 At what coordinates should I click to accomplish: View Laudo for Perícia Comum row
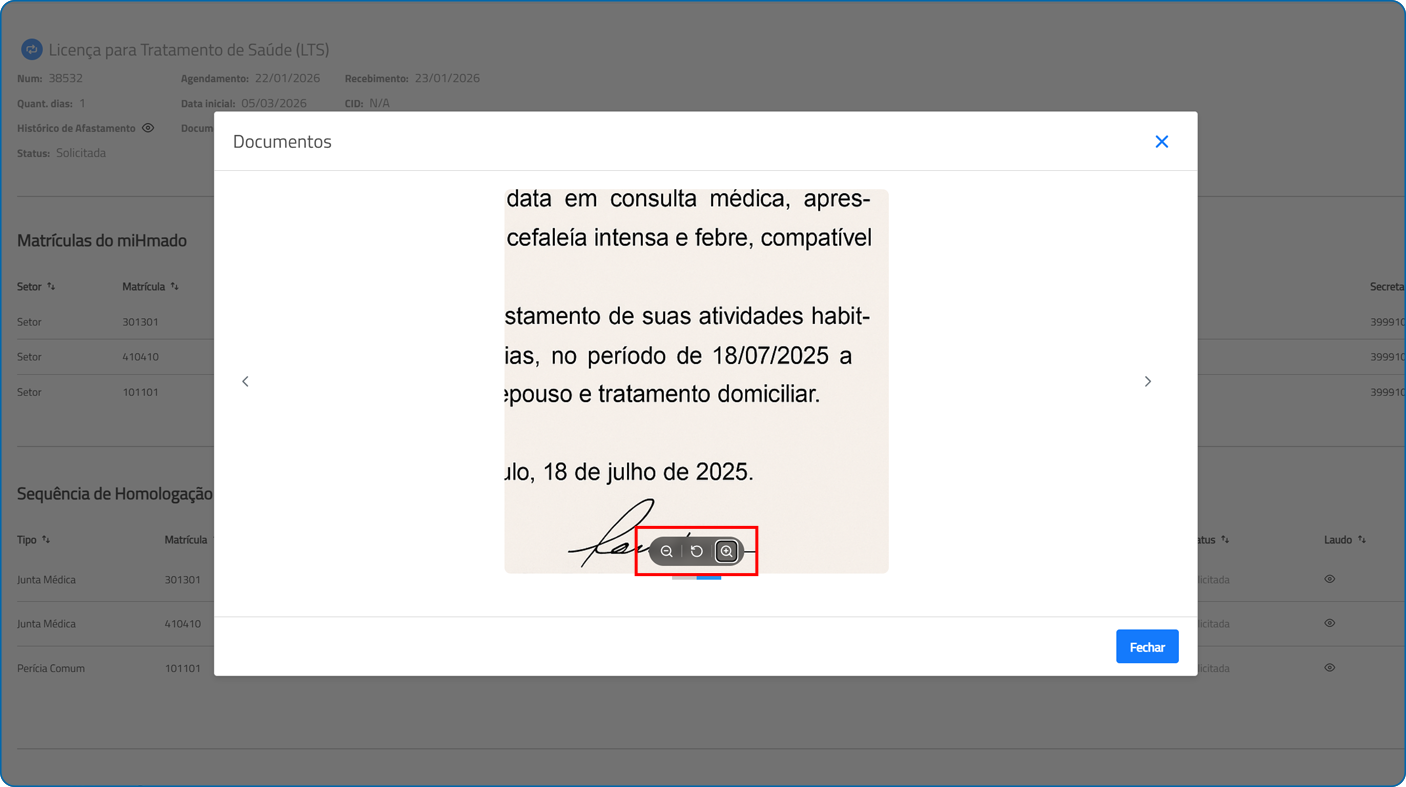(x=1329, y=668)
